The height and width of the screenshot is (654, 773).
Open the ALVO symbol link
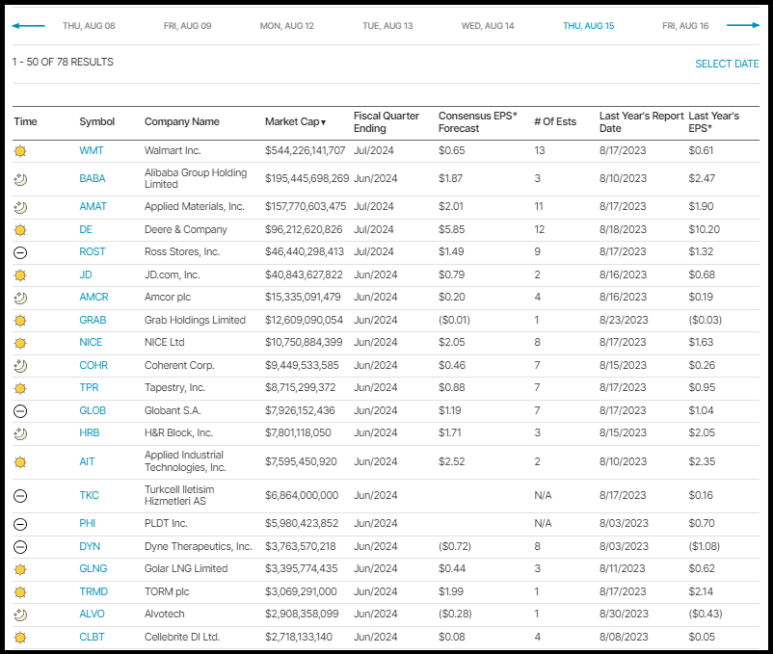pyautogui.click(x=92, y=614)
